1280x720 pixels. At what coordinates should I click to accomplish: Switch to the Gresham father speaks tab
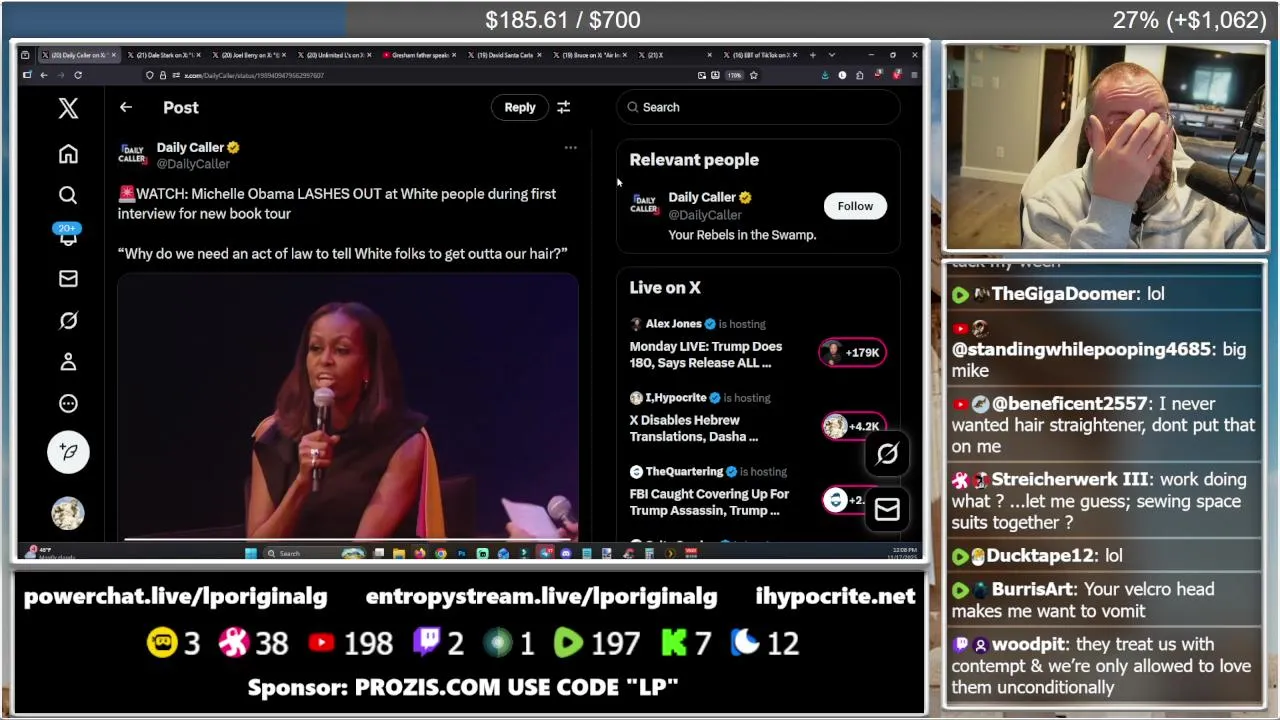[x=418, y=55]
